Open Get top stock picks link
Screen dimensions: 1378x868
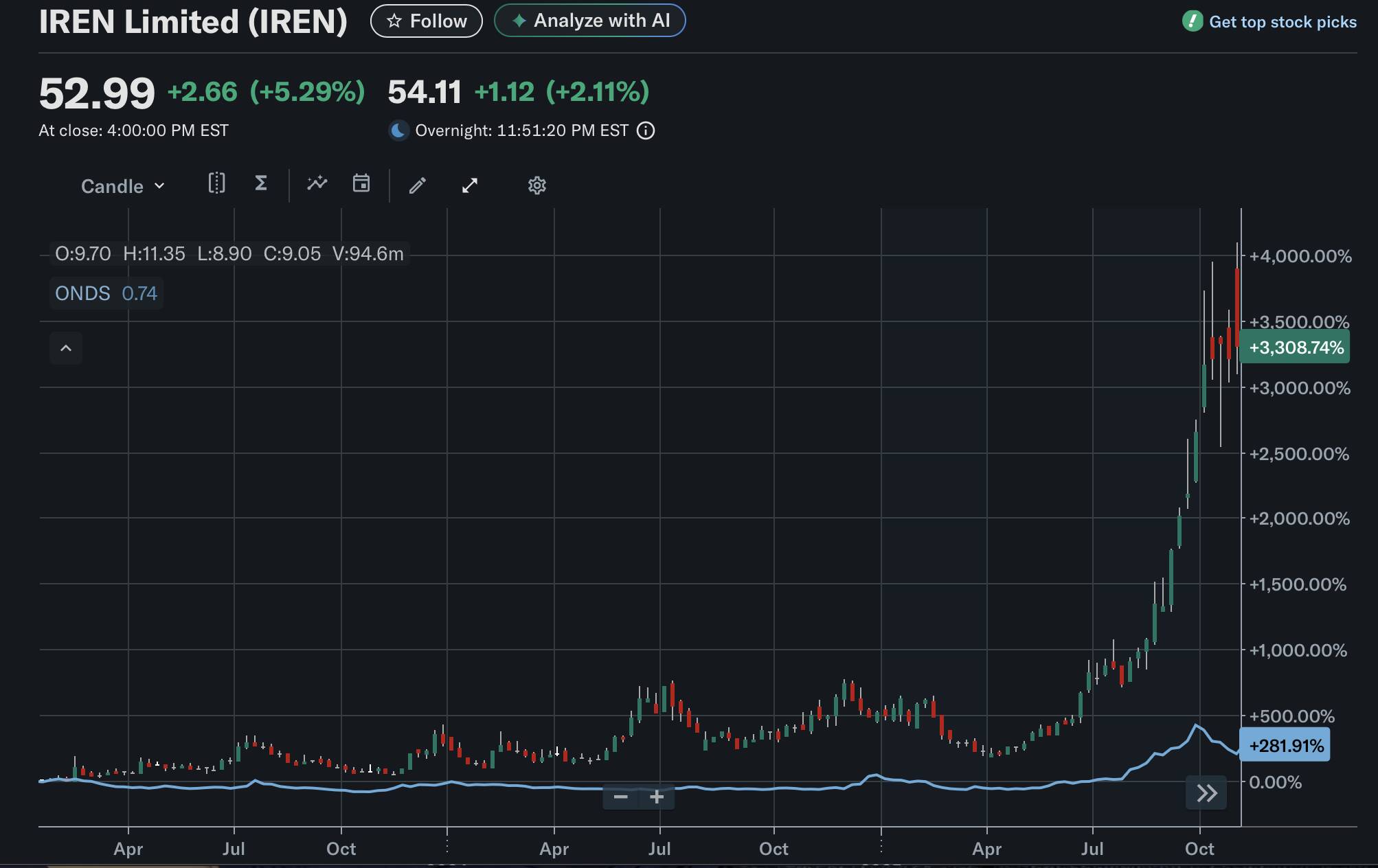(x=1282, y=22)
